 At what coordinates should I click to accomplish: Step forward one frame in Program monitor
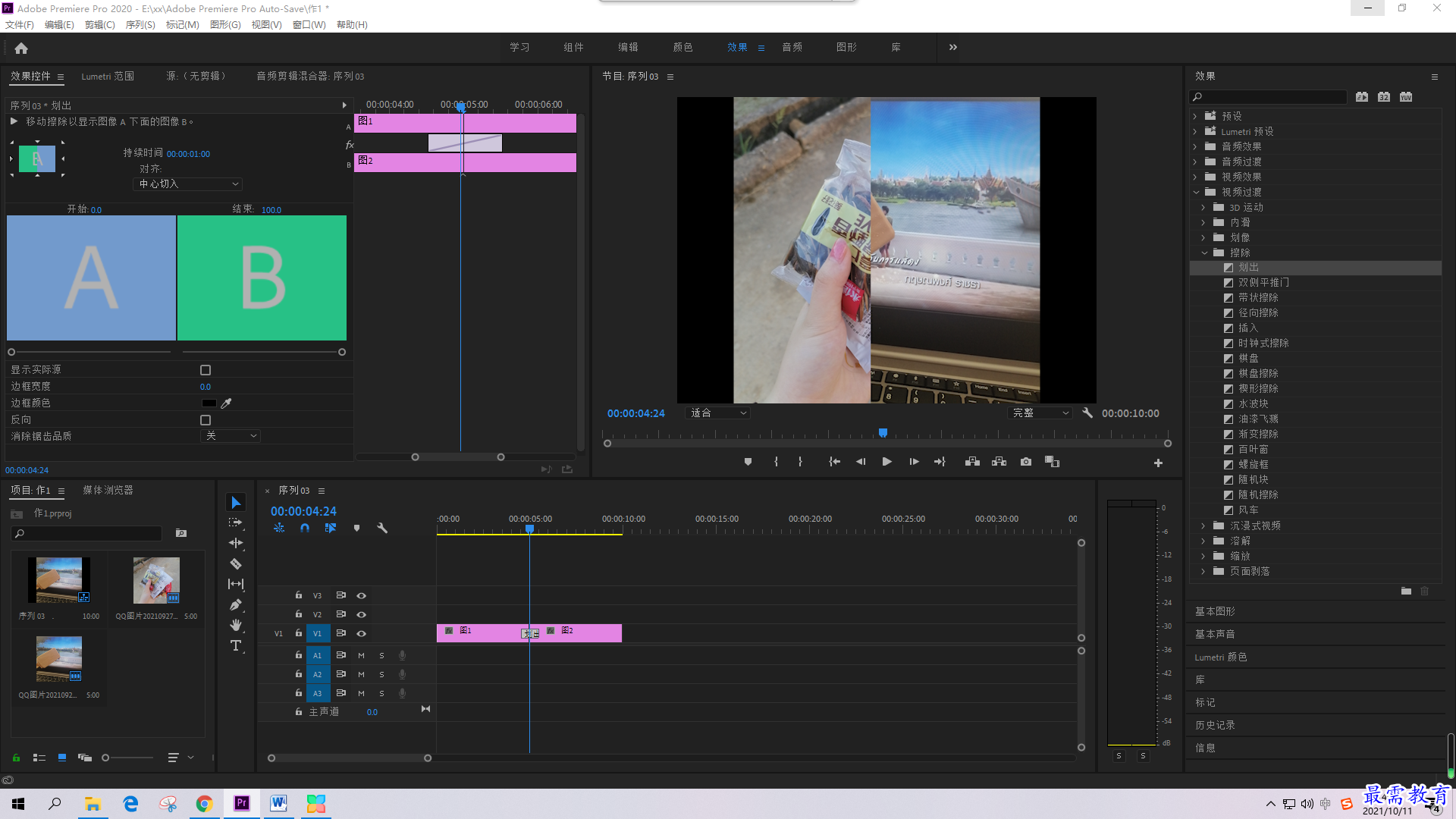tap(914, 462)
